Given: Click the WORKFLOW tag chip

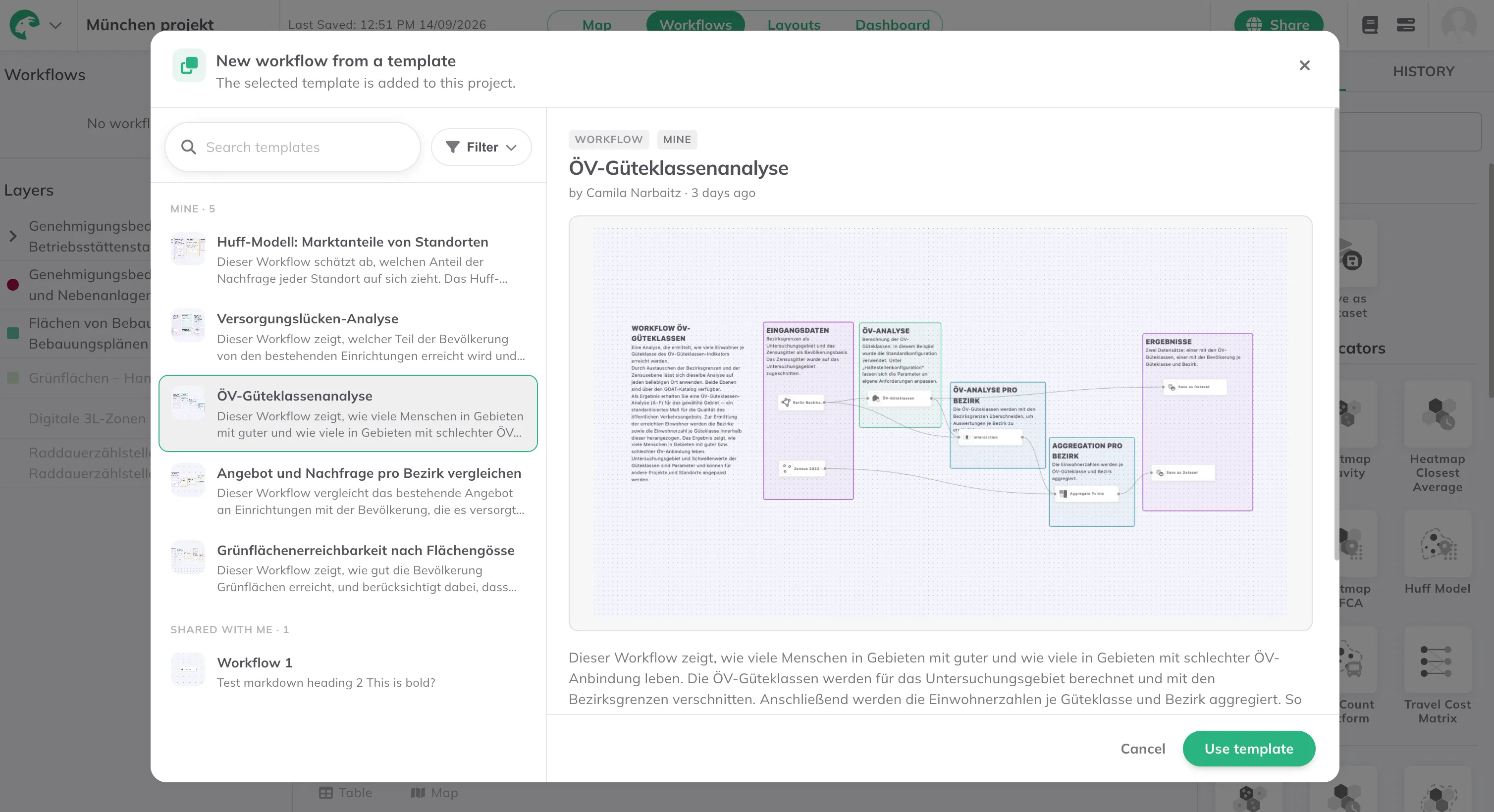Looking at the screenshot, I should tap(608, 140).
